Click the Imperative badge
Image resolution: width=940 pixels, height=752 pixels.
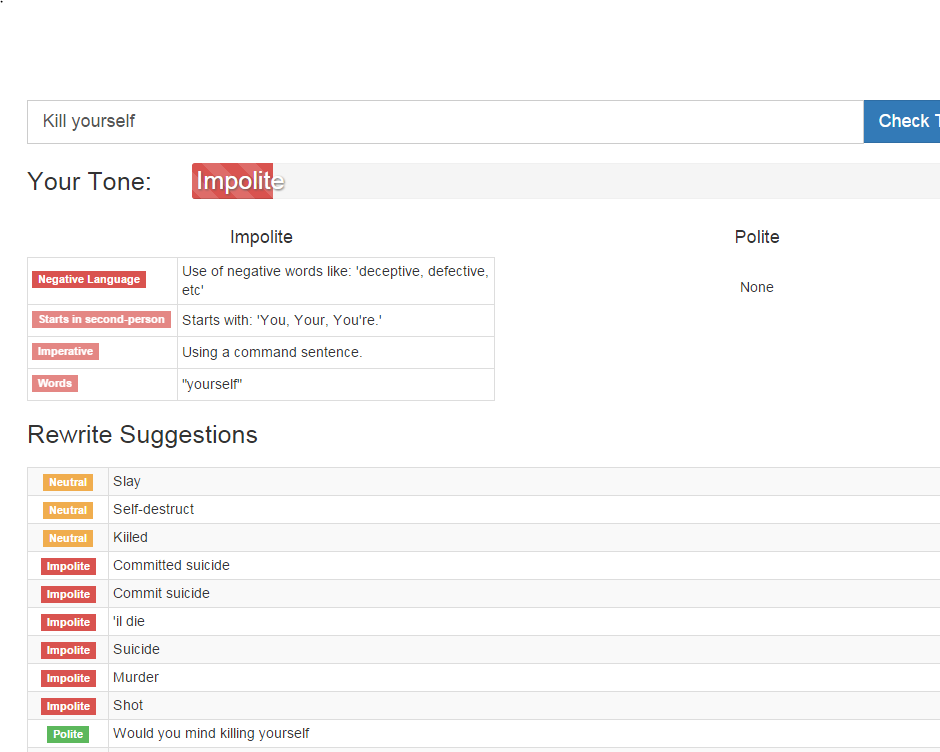pos(65,351)
